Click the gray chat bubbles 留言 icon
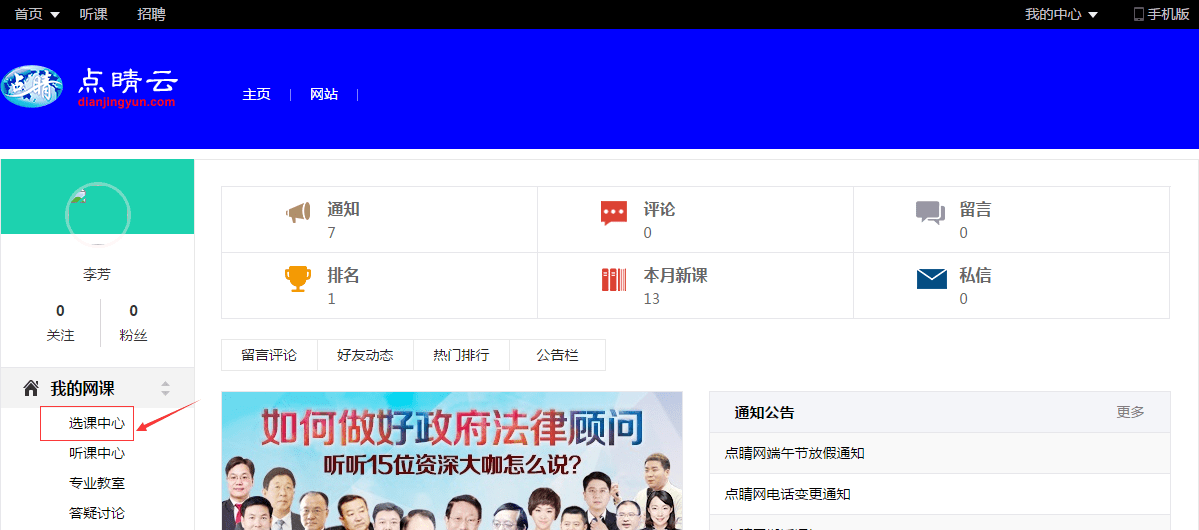 (x=930, y=212)
